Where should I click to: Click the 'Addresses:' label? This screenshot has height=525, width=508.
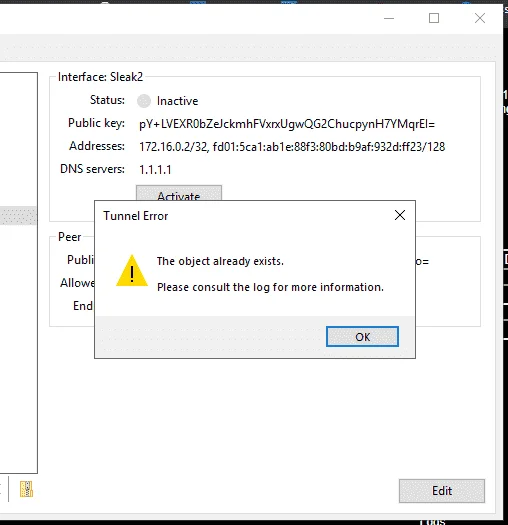point(97,146)
